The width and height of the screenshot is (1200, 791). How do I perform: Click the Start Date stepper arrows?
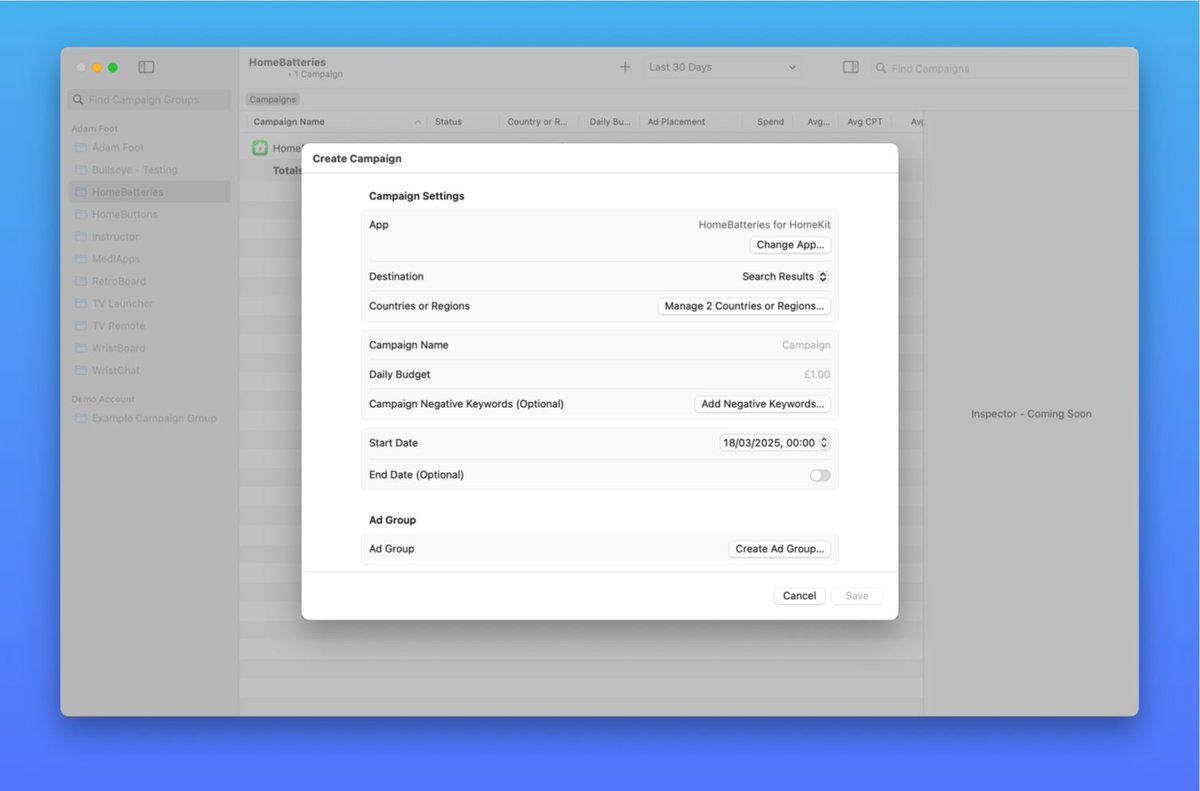click(823, 443)
